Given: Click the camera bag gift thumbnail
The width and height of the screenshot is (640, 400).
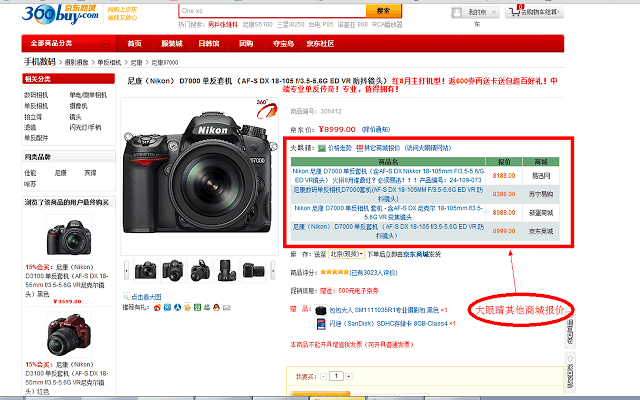Looking at the screenshot, I should (x=321, y=310).
